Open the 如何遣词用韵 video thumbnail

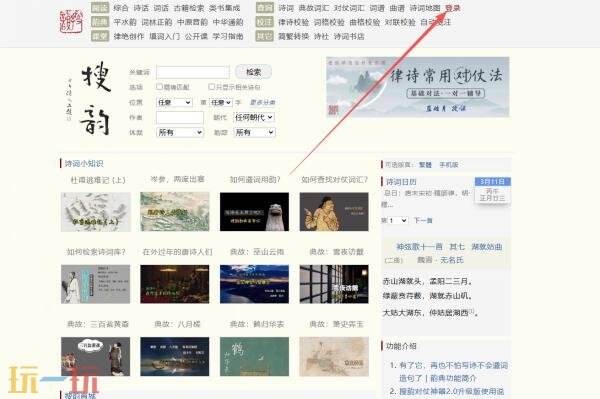tap(254, 212)
